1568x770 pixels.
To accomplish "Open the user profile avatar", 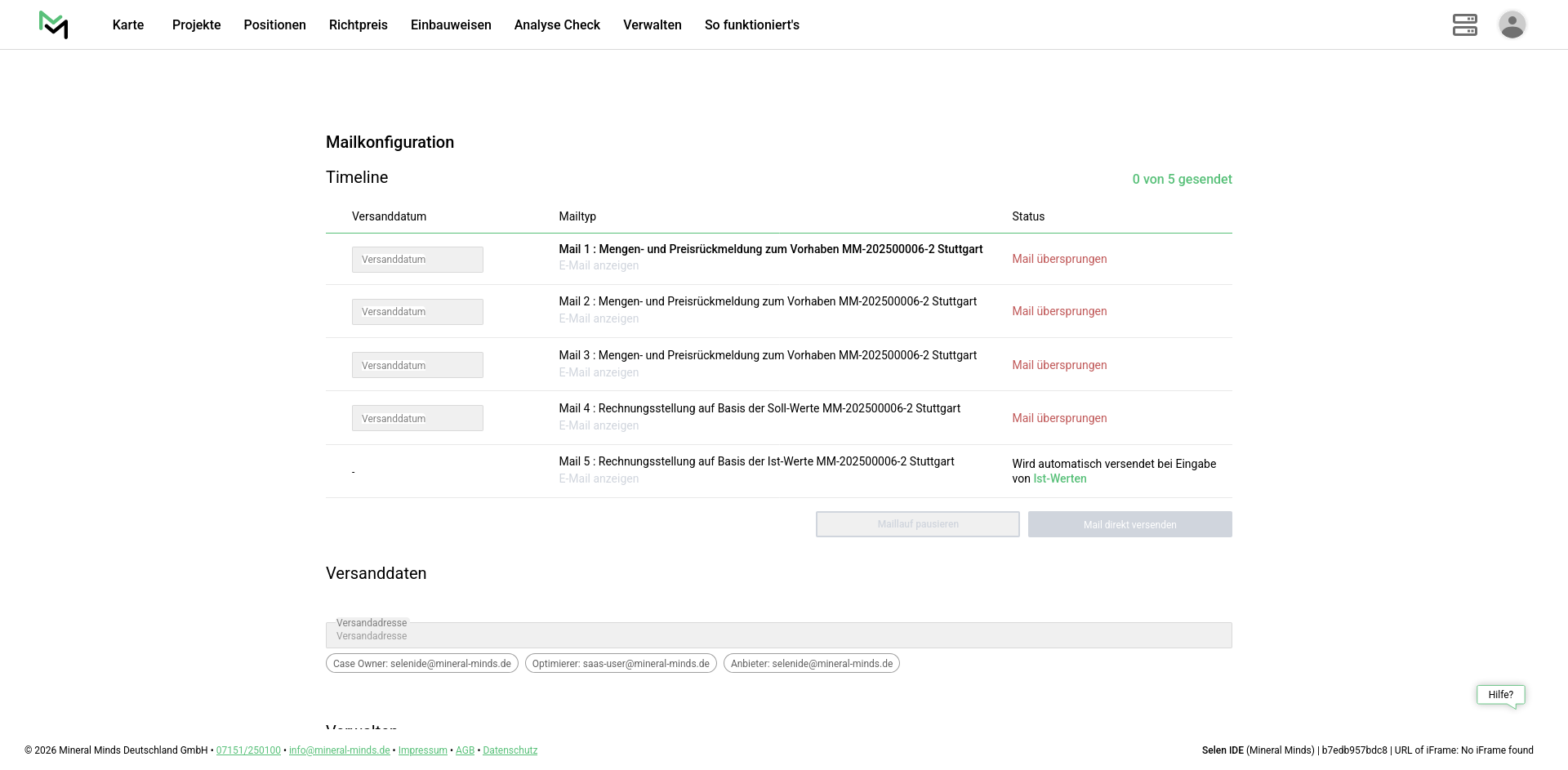I will click(x=1512, y=24).
